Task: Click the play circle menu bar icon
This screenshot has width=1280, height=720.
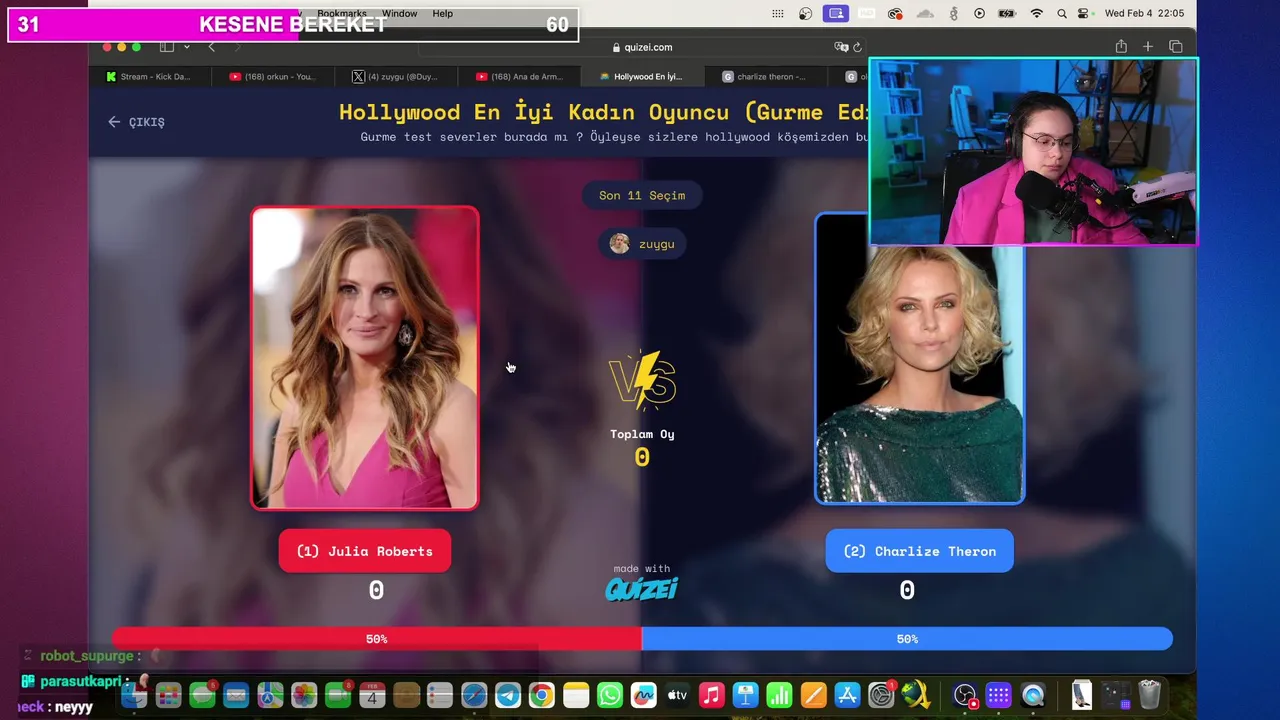Action: click(x=979, y=13)
